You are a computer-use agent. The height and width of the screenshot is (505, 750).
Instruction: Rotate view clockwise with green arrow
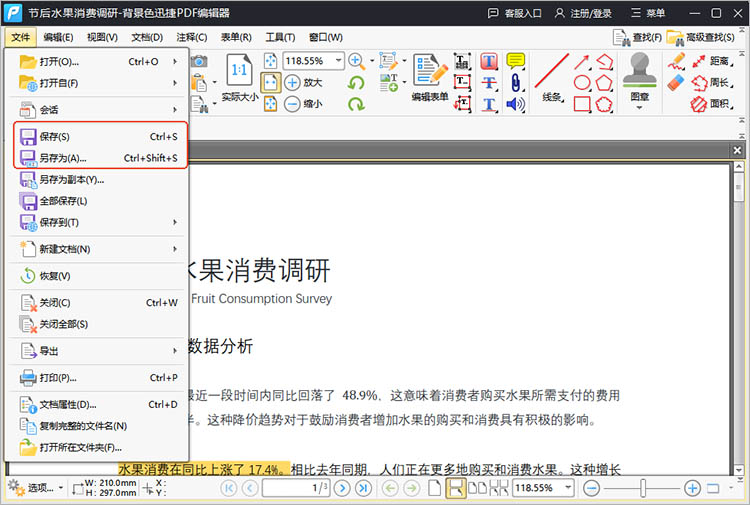[356, 104]
